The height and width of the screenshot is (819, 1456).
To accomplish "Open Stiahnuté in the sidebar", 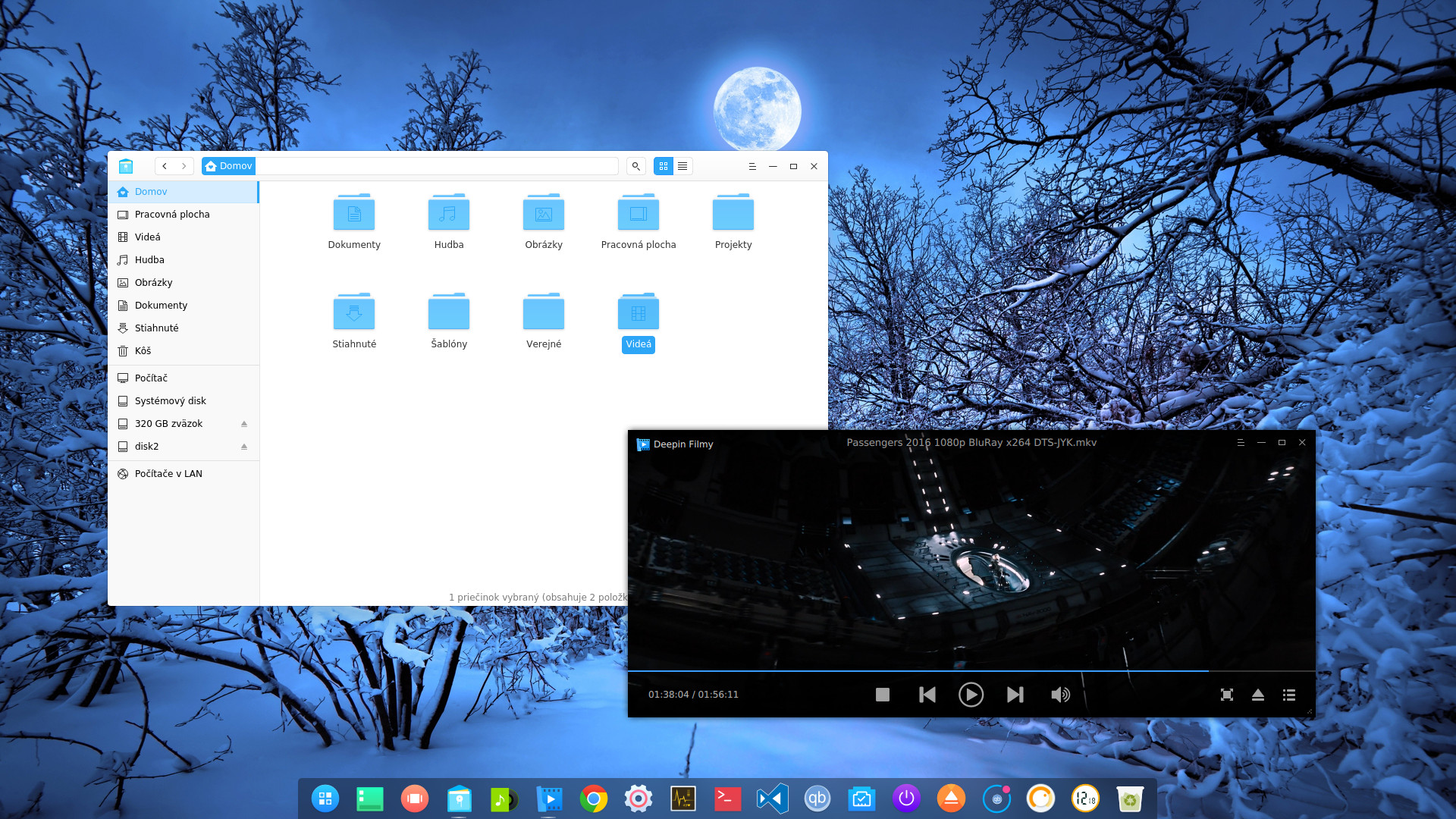I will coord(183,328).
